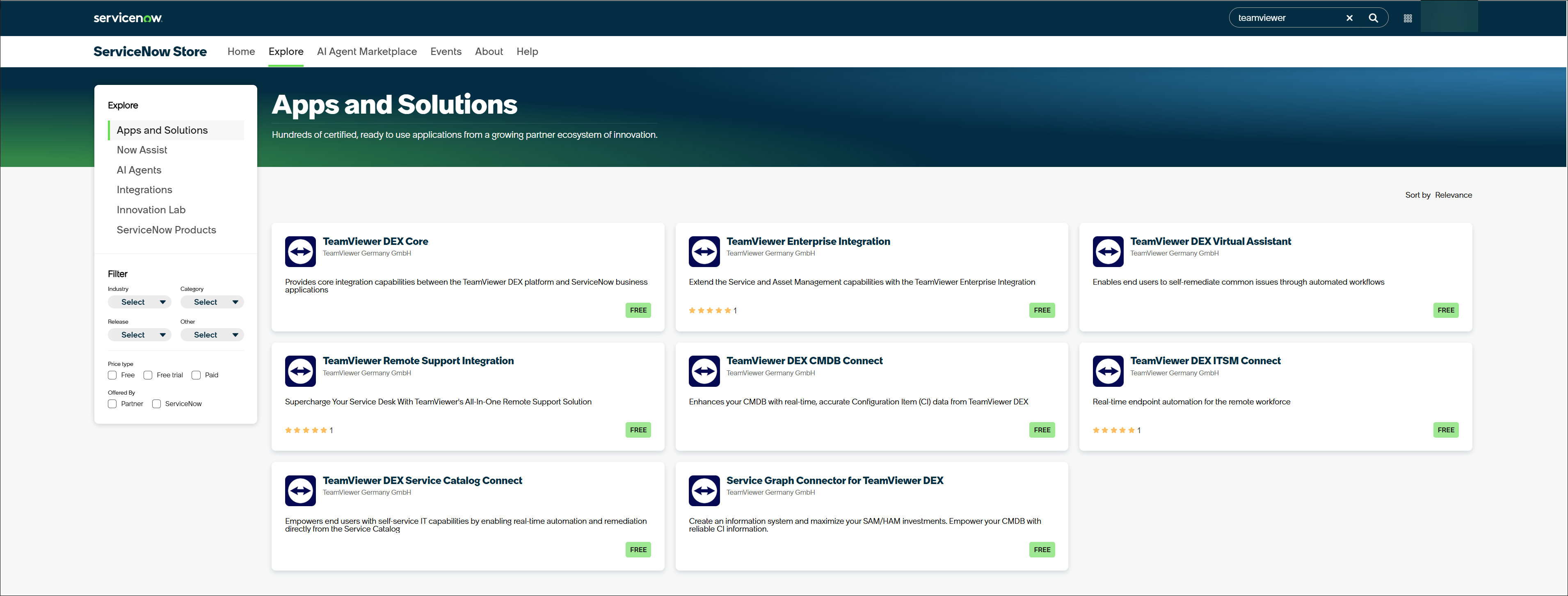The height and width of the screenshot is (596, 1568).
Task: Open the user profile area in header
Action: click(x=1449, y=16)
